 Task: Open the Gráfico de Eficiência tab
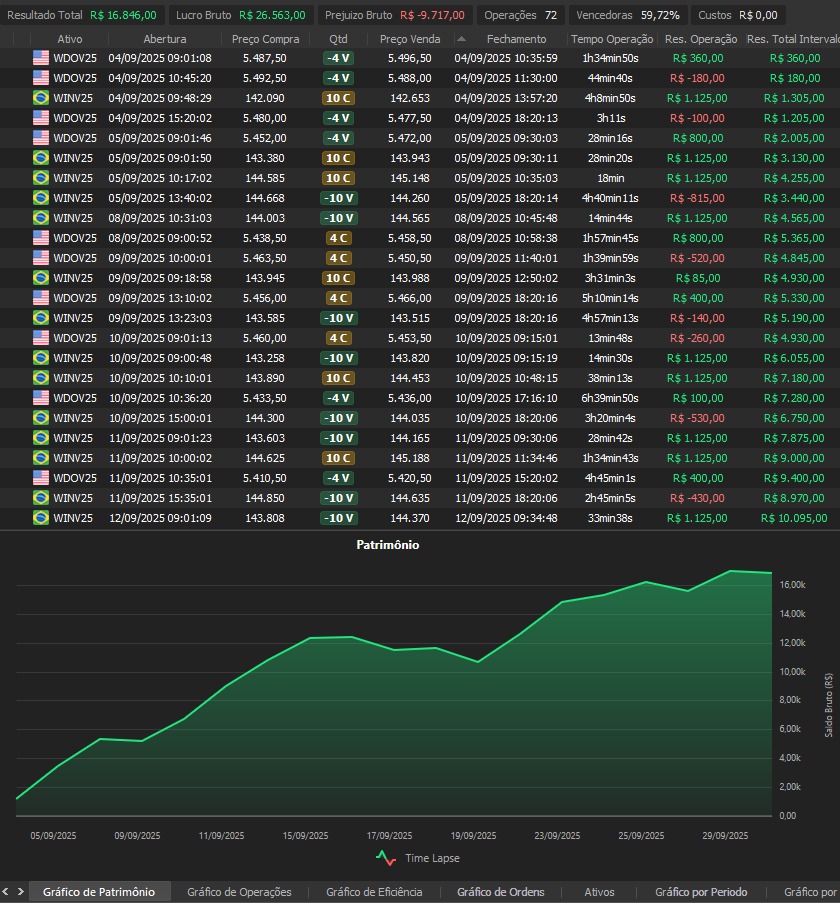click(x=374, y=892)
